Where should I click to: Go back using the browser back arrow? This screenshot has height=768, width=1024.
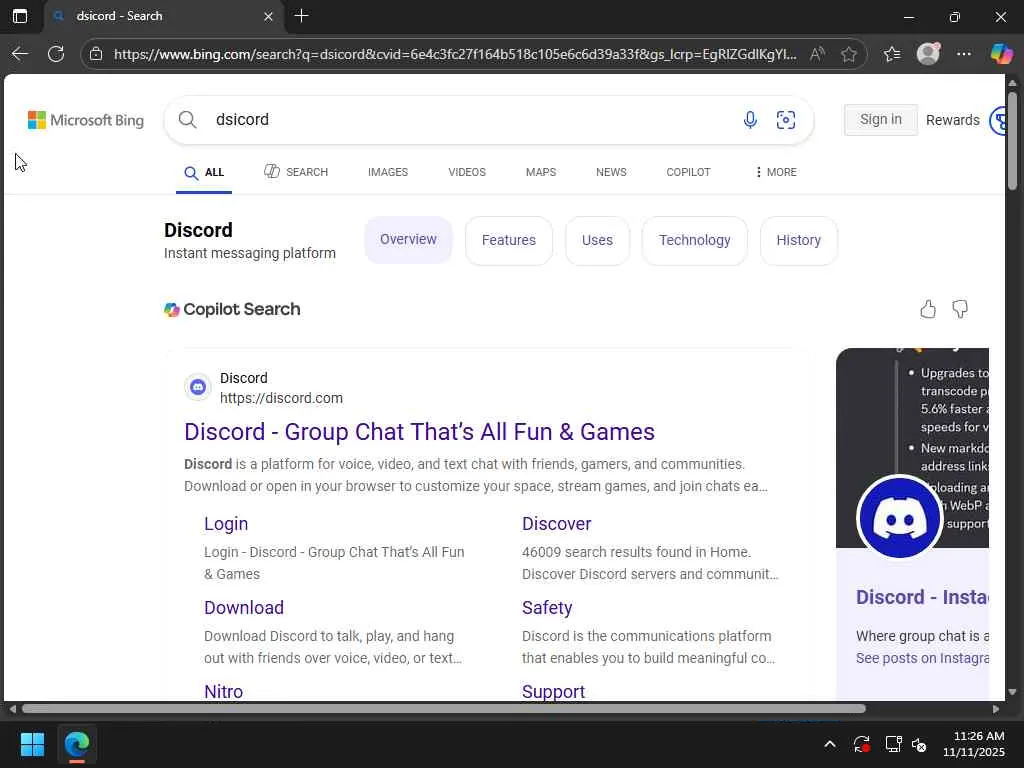[20, 54]
